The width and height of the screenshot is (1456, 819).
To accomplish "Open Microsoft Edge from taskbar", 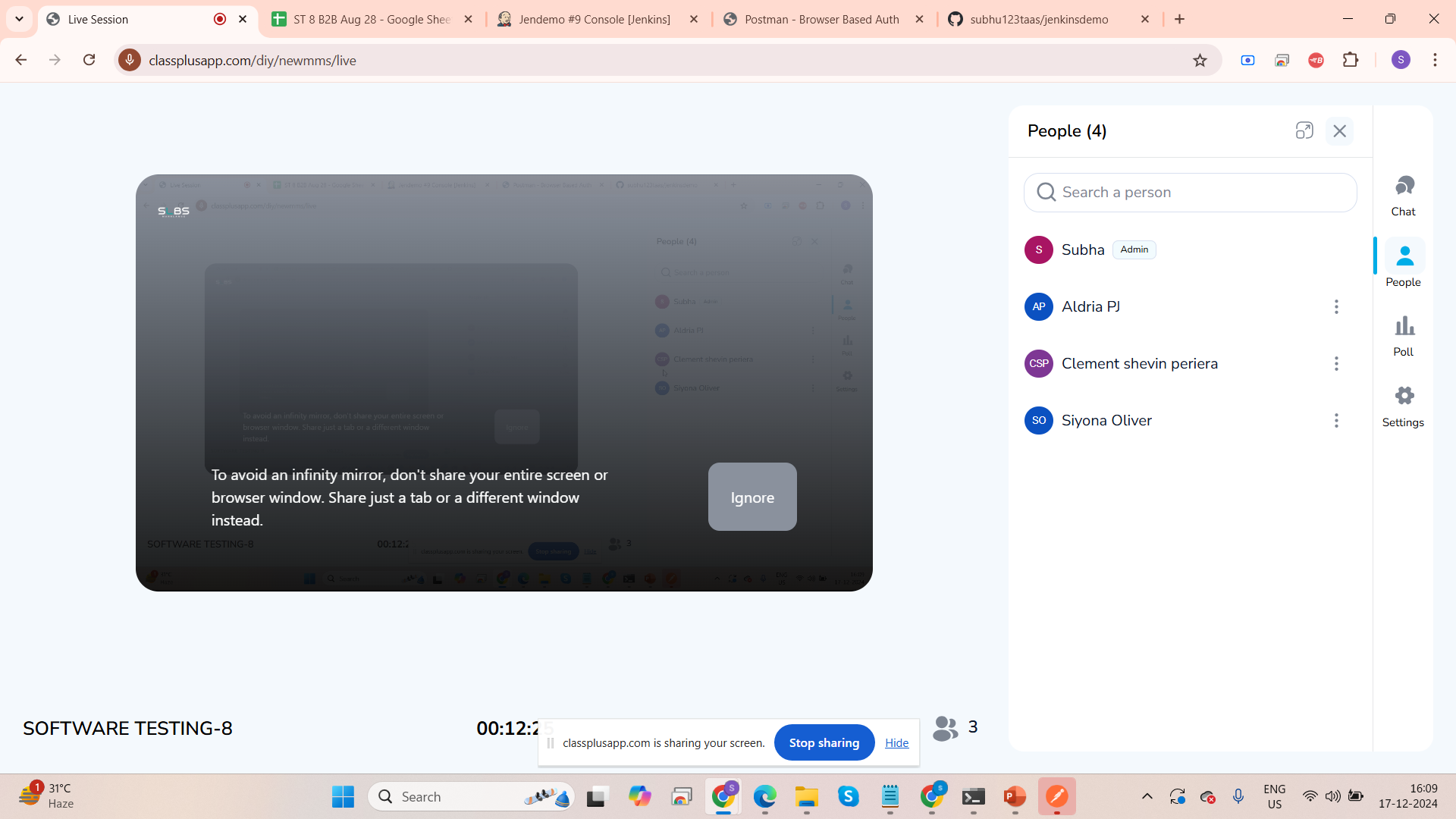I will point(764,797).
